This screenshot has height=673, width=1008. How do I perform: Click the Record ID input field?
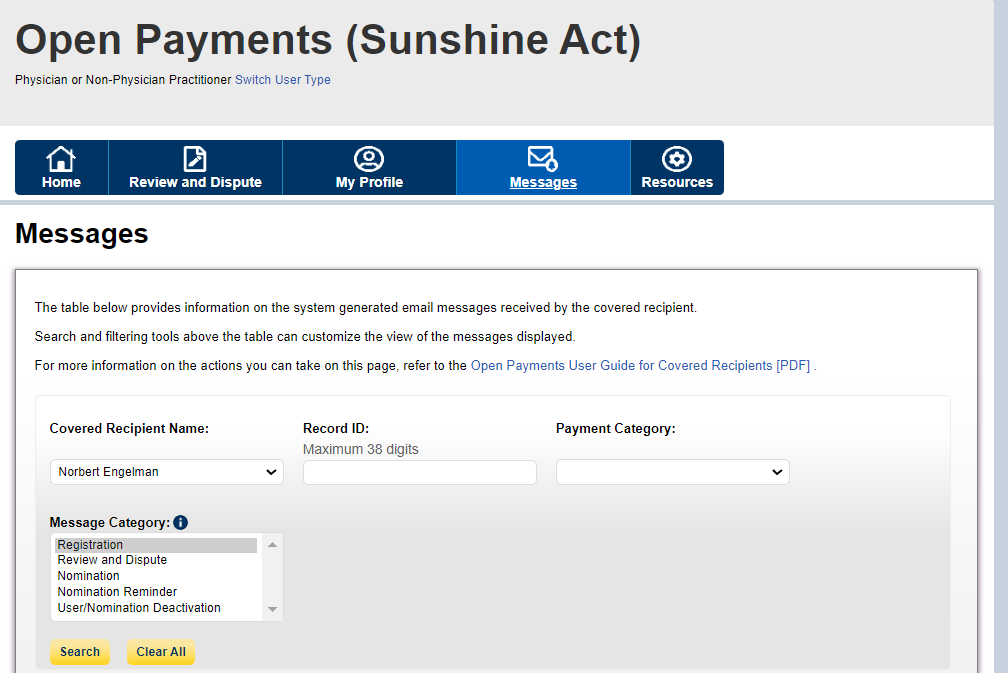tap(420, 472)
